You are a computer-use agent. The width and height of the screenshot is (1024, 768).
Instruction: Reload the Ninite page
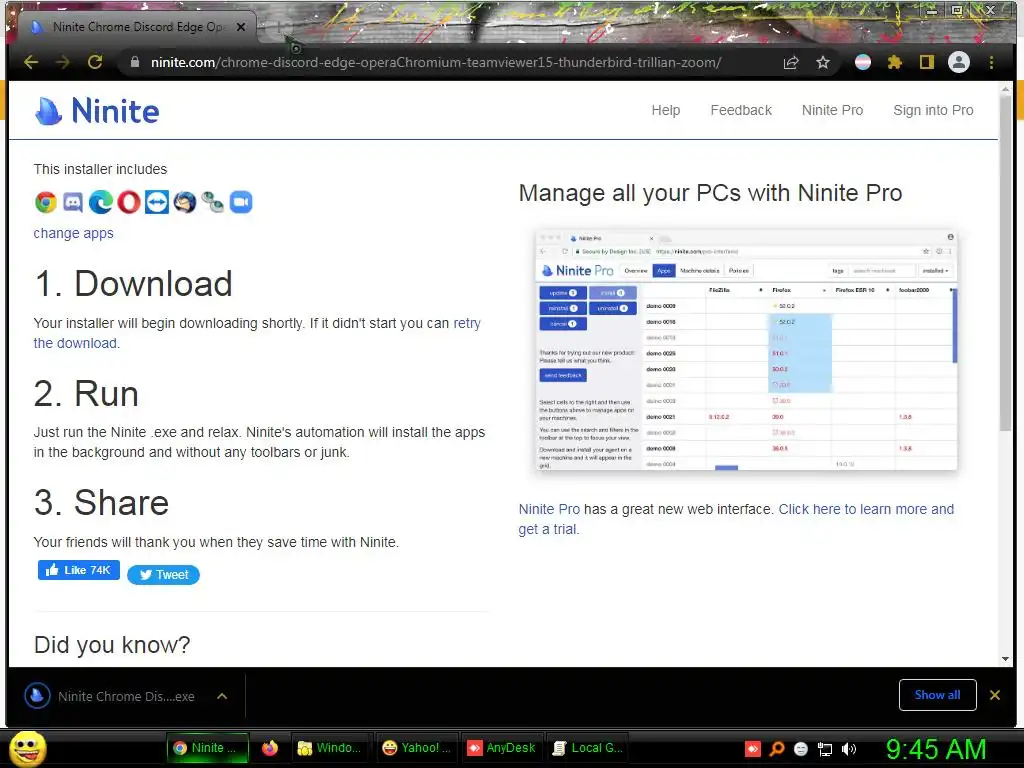95,63
